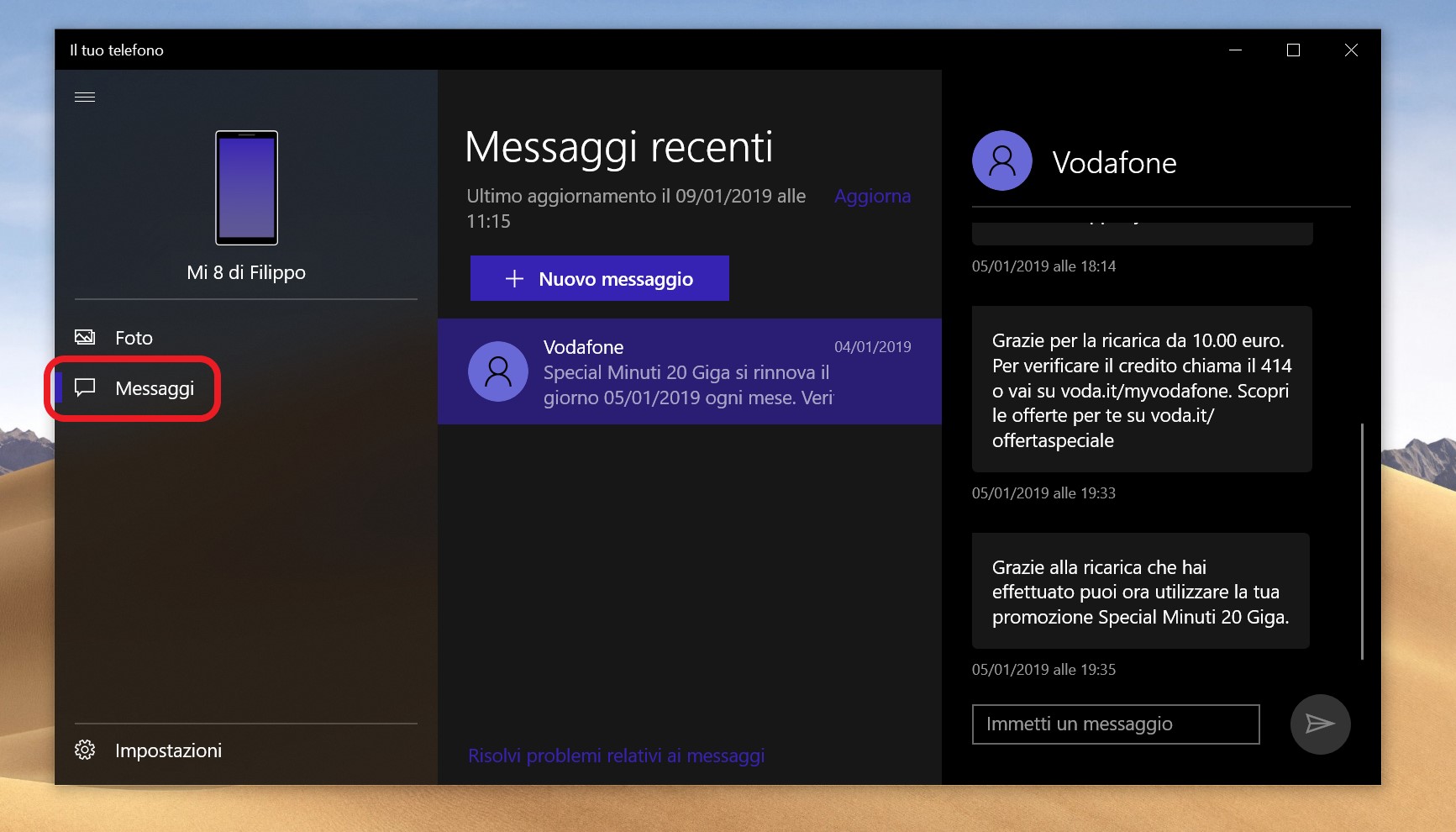Click Vodafone avatar in message list
This screenshot has height=832, width=1456.
point(498,371)
